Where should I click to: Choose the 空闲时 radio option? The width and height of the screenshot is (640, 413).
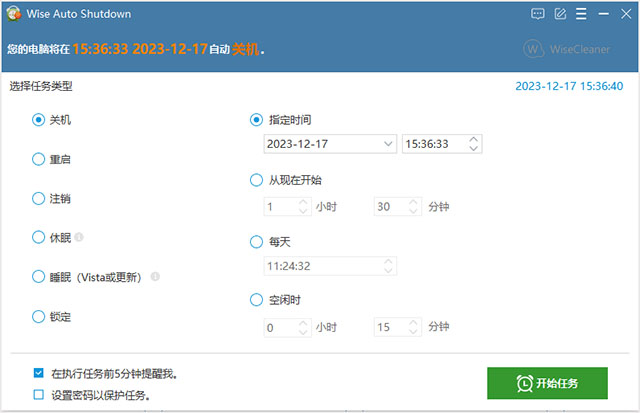256,300
